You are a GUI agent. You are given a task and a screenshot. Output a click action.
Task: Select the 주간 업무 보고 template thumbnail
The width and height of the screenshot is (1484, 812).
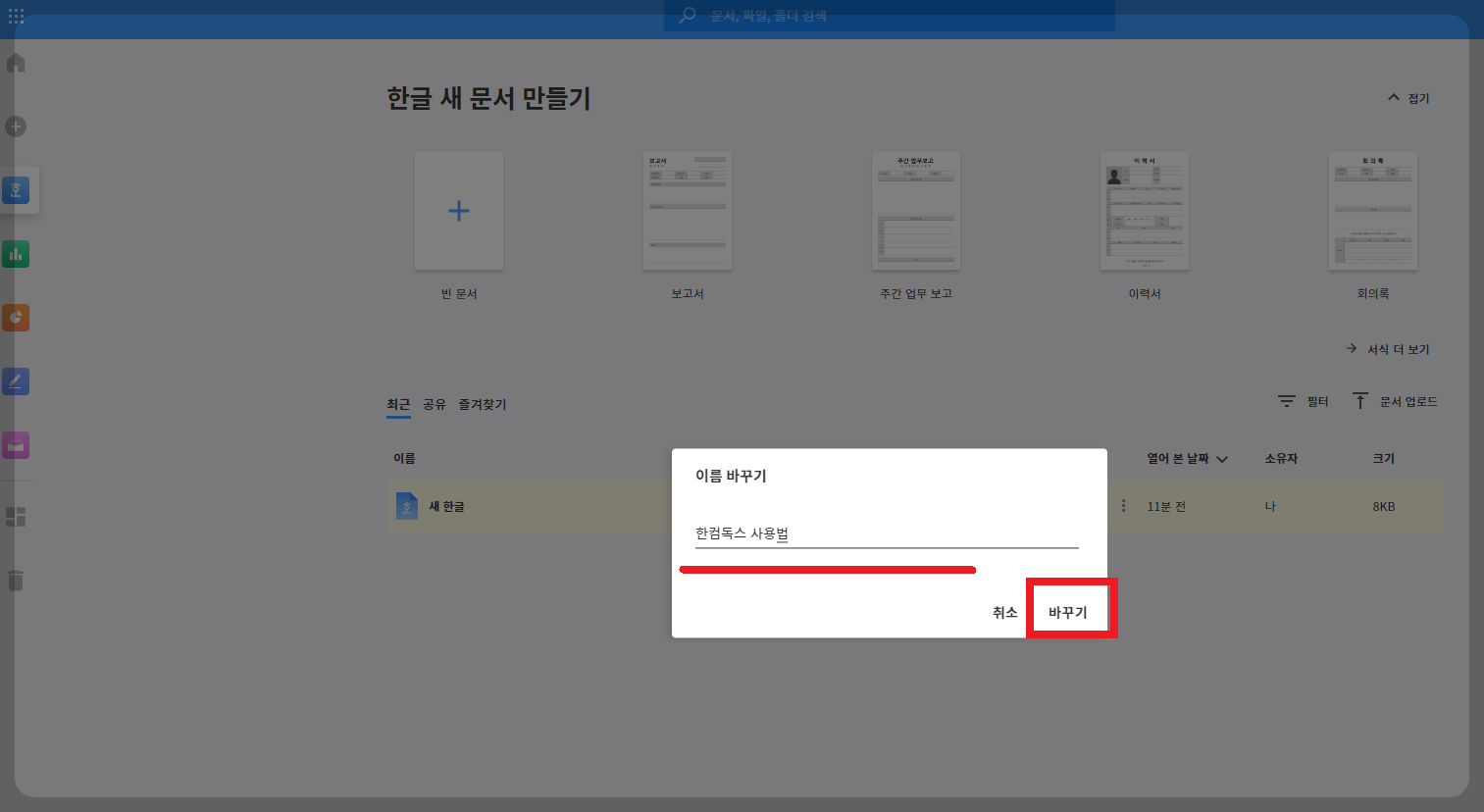click(x=916, y=211)
